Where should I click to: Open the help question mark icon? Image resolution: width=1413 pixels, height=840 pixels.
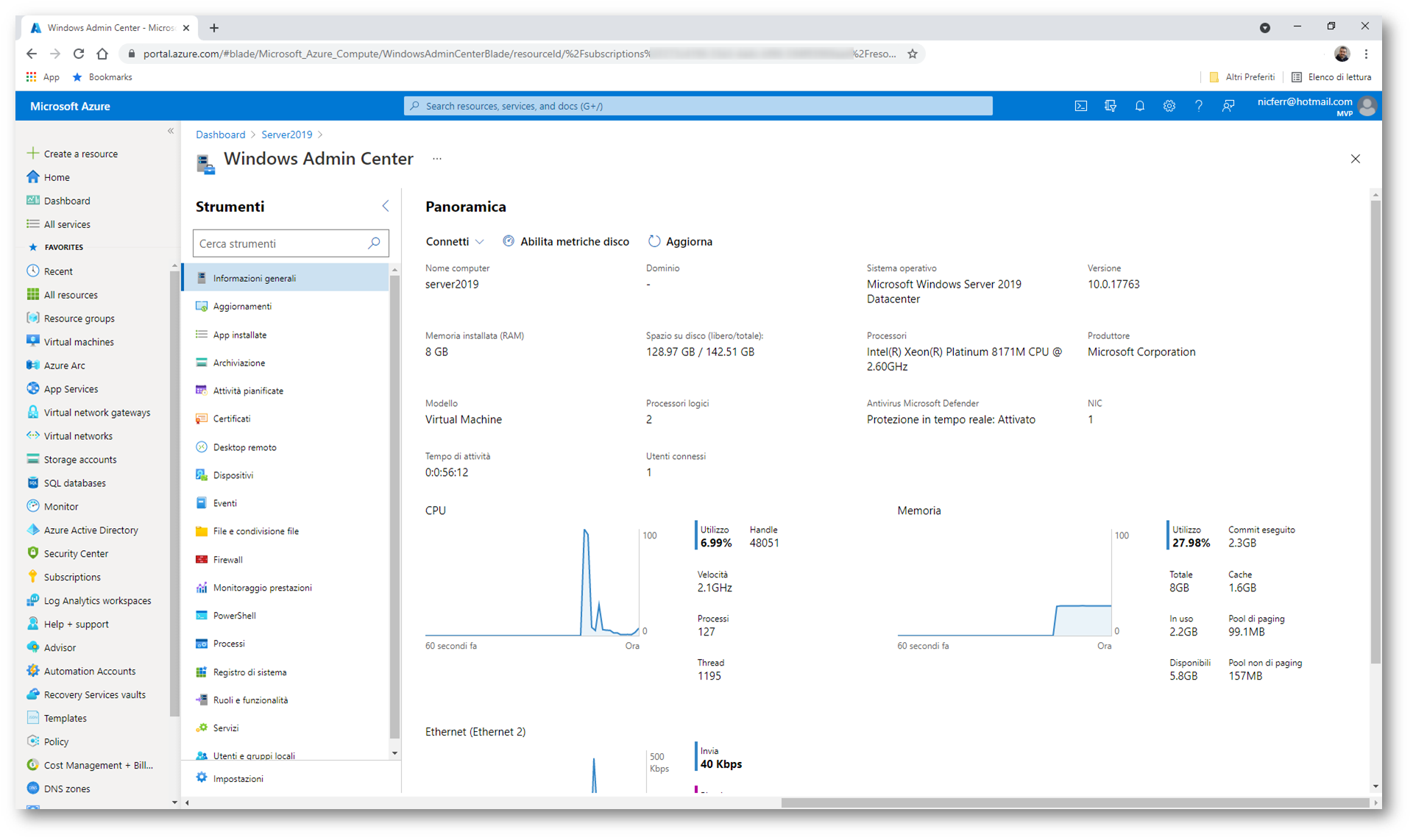click(x=1198, y=106)
